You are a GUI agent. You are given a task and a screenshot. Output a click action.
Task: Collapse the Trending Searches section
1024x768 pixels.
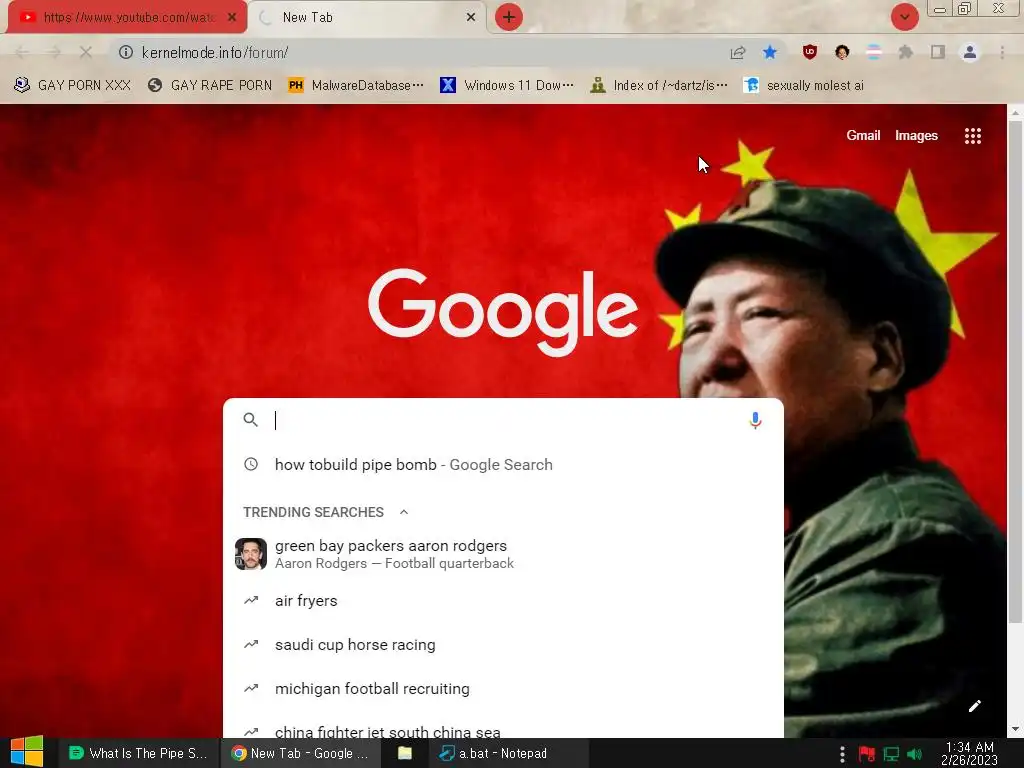pyautogui.click(x=404, y=512)
